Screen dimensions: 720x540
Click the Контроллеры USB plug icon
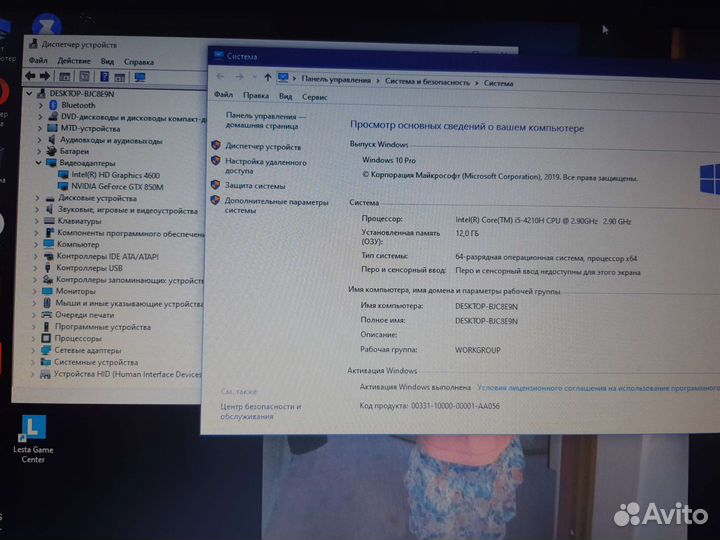point(48,268)
